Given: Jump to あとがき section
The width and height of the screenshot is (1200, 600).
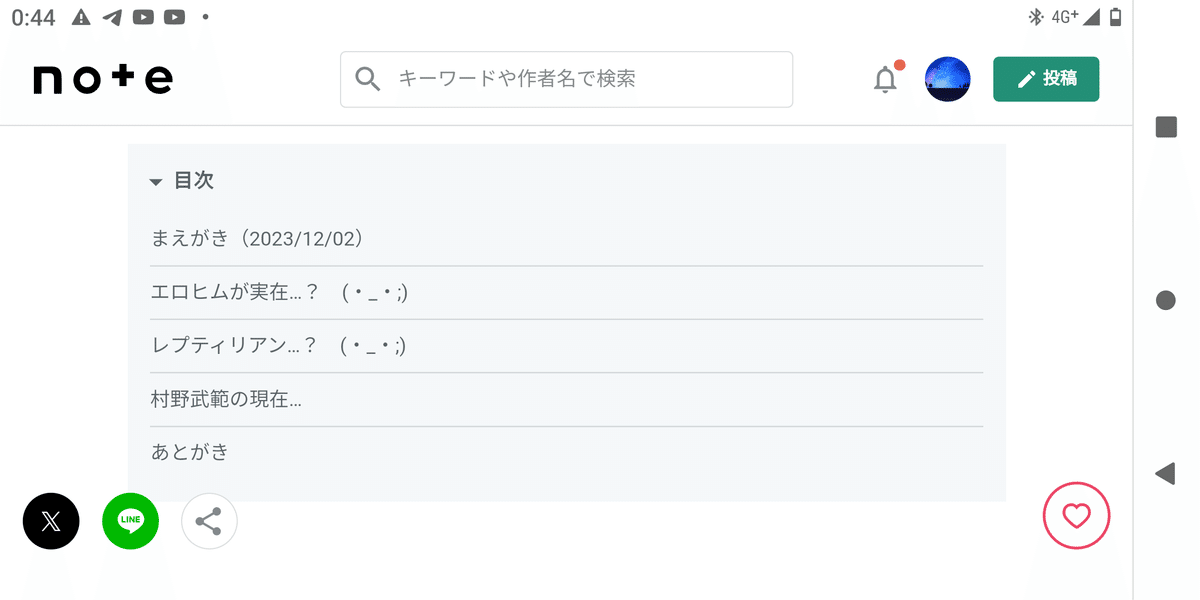Looking at the screenshot, I should tap(190, 452).
